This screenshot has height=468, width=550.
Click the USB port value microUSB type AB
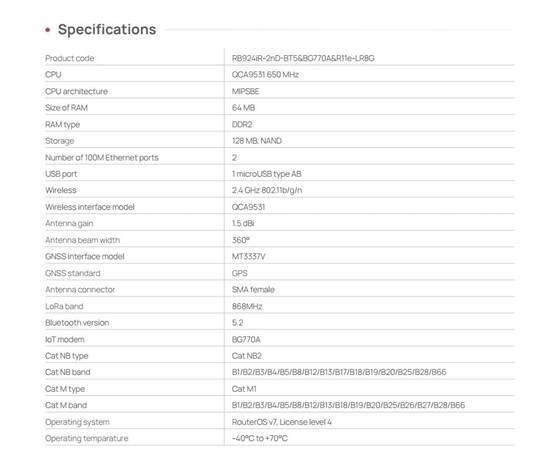[x=267, y=174]
